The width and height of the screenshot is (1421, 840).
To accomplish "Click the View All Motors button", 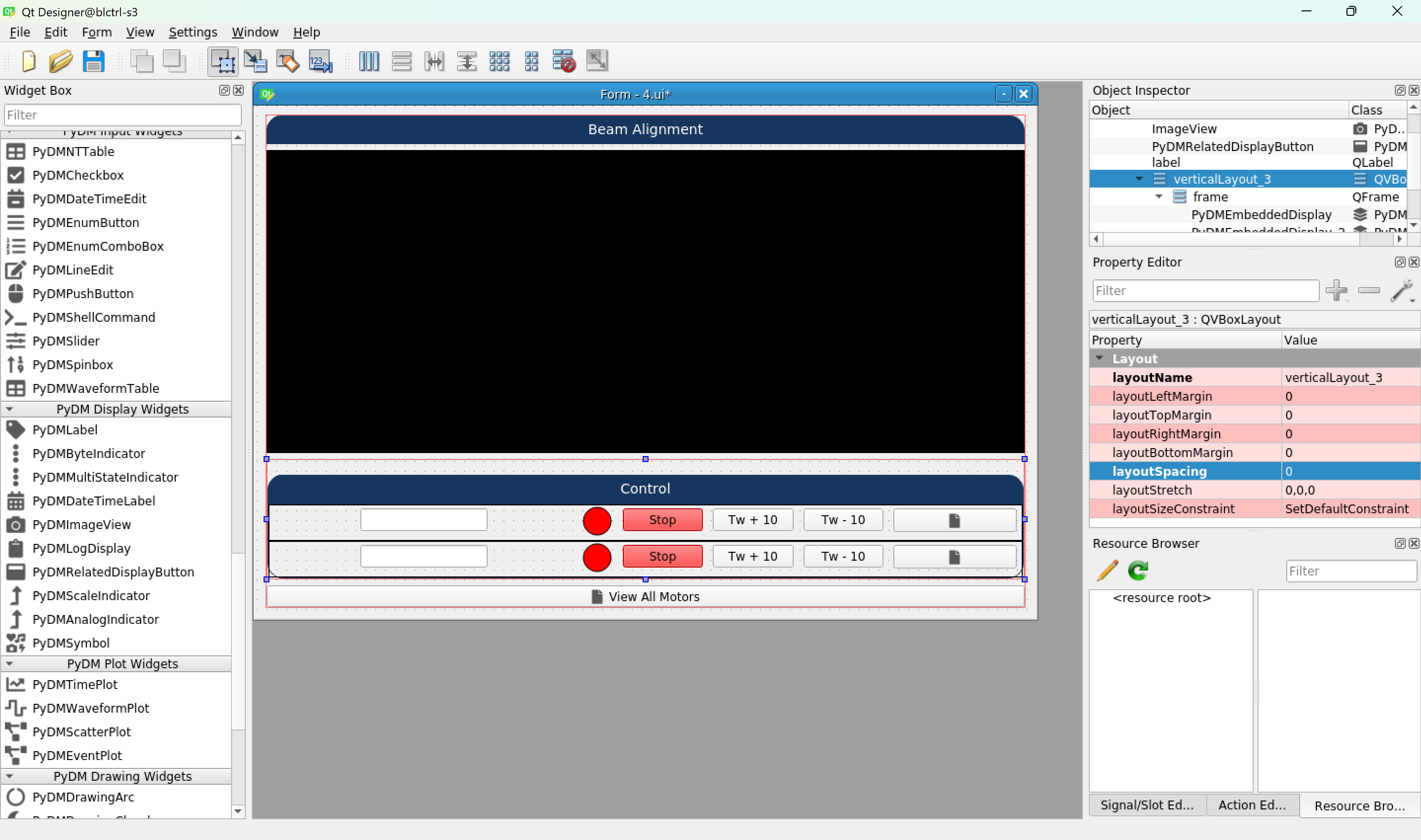I will point(645,596).
